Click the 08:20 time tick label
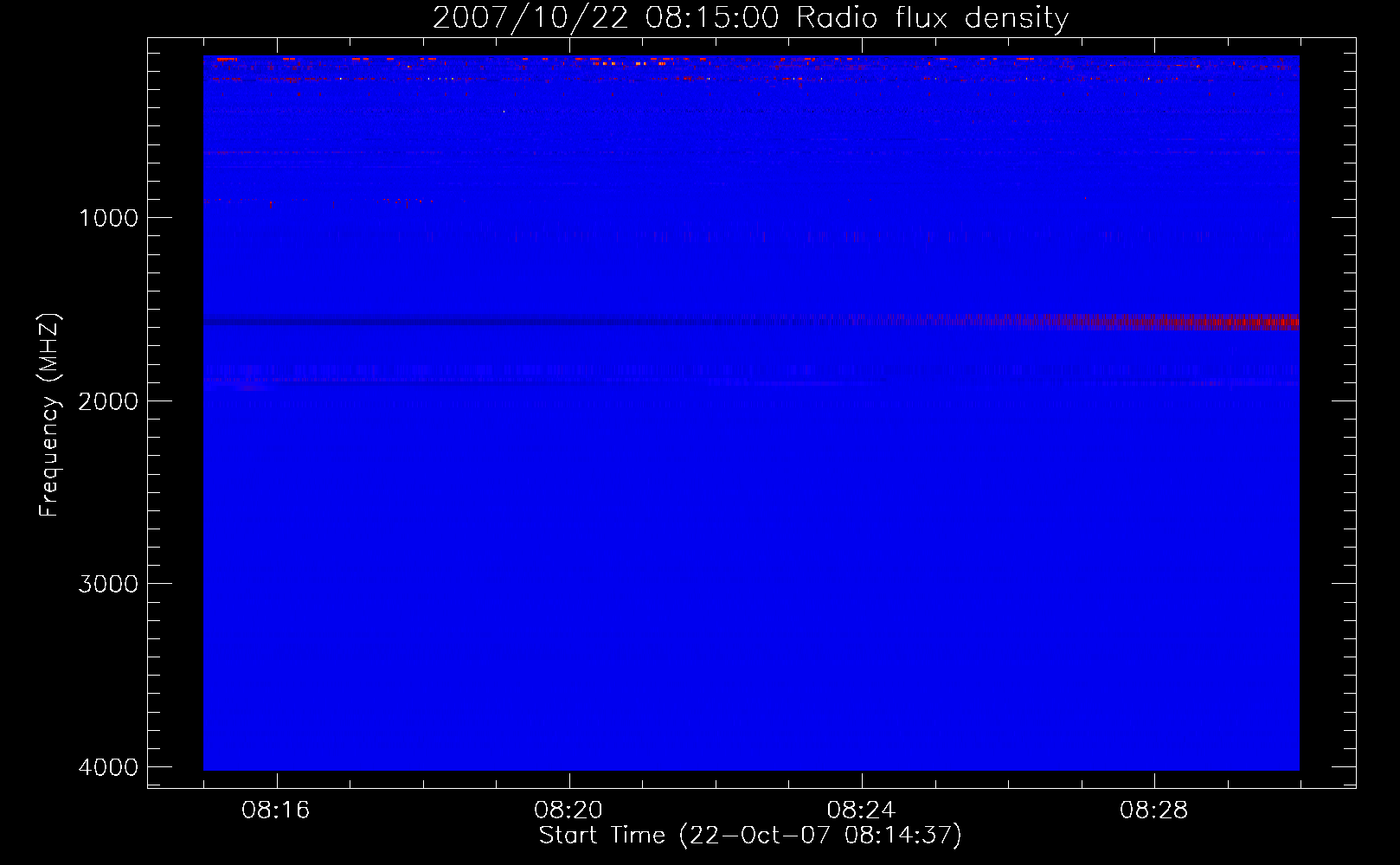The width and height of the screenshot is (1400, 865). (568, 811)
